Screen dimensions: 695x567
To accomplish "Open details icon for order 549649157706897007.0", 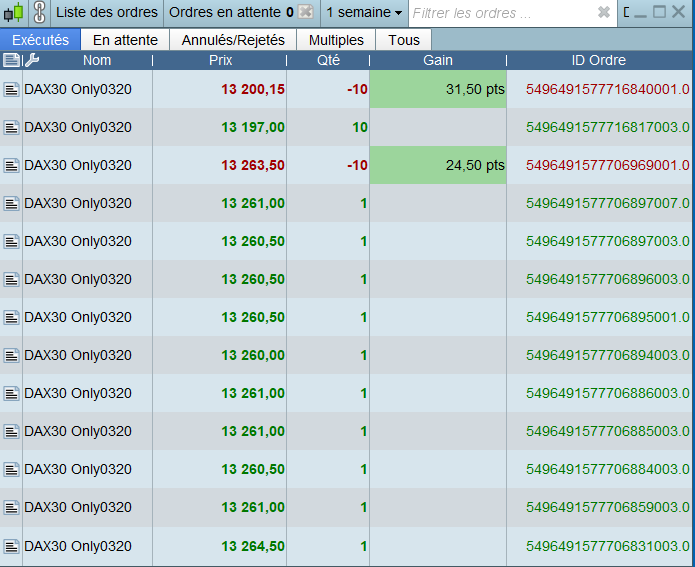I will pos(12,203).
